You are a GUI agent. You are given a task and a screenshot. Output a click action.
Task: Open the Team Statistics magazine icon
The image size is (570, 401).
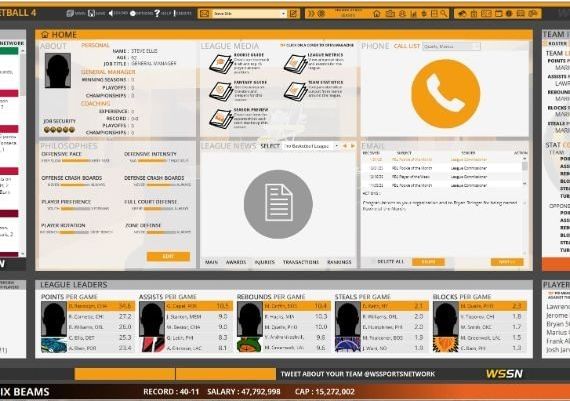295,91
